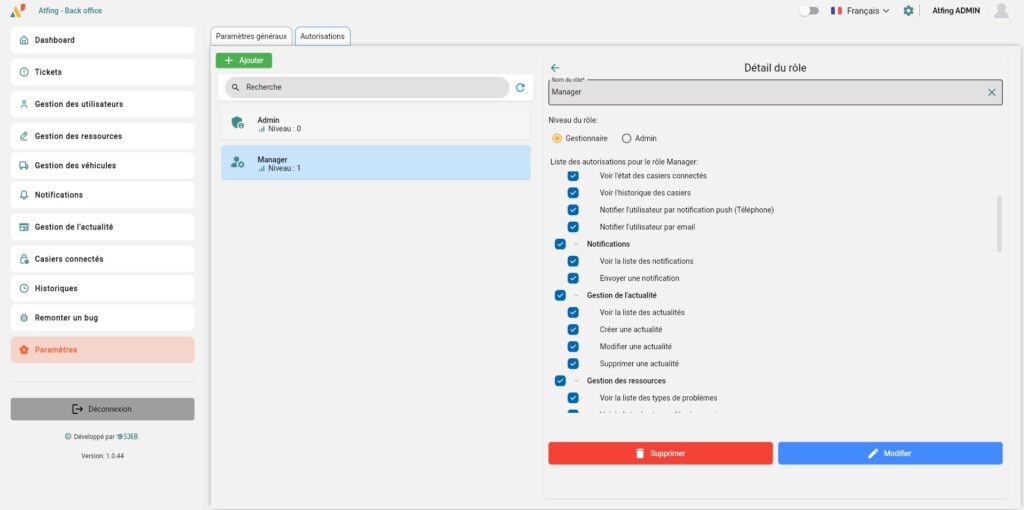1024x510 pixels.
Task: Open settings via the gear icon in header
Action: (908, 11)
